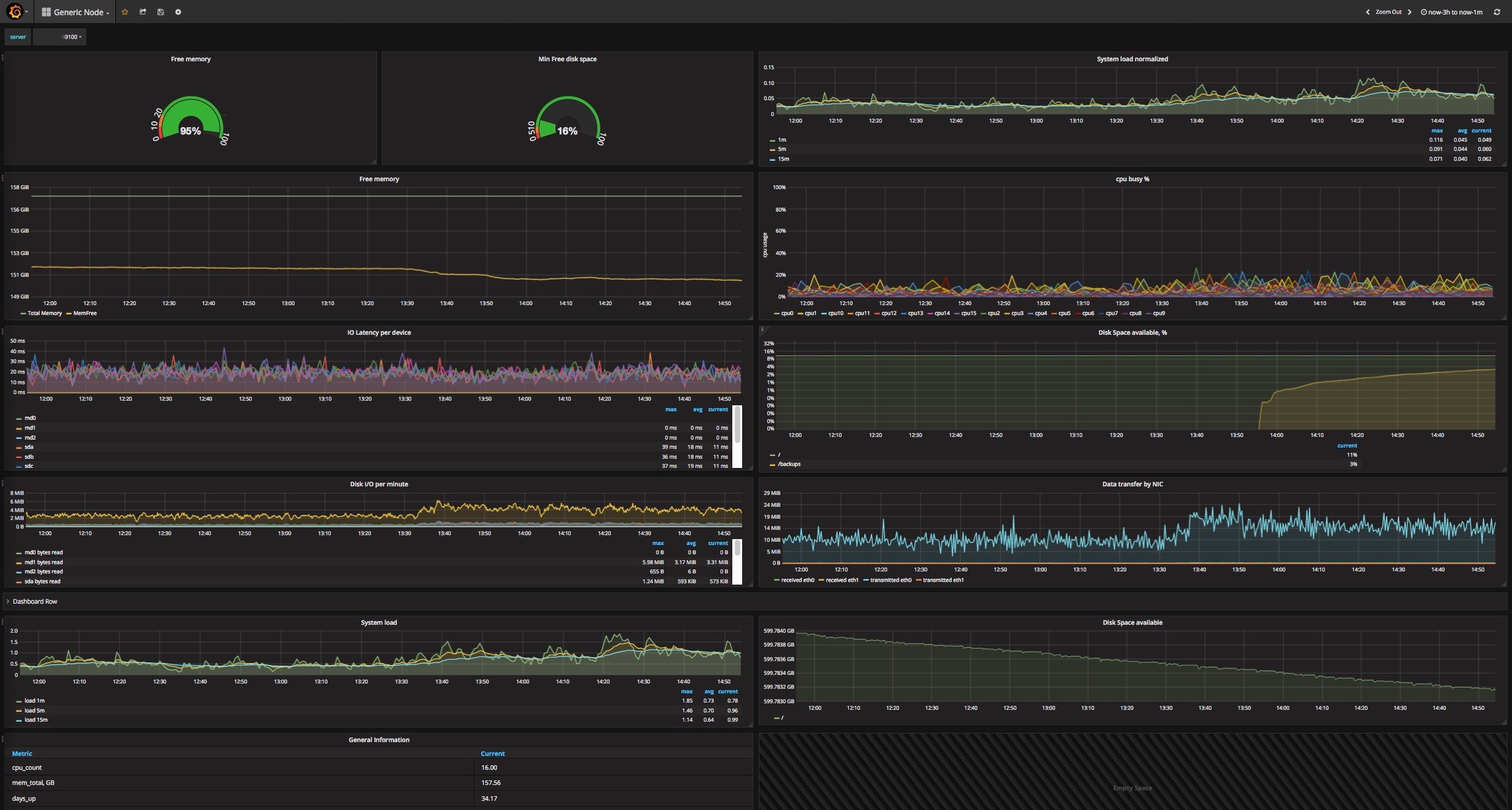Click the share dashboard icon
The height and width of the screenshot is (810, 1512).
point(142,12)
